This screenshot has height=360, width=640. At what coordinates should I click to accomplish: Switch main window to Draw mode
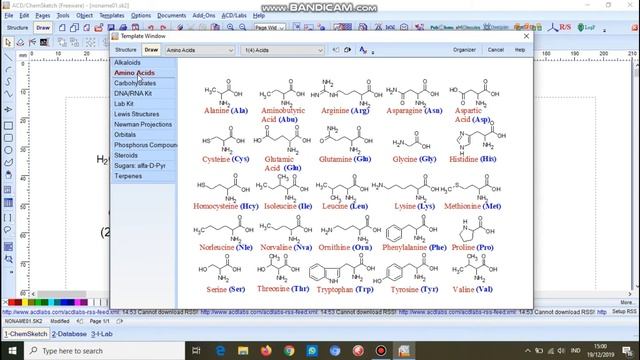[43, 28]
